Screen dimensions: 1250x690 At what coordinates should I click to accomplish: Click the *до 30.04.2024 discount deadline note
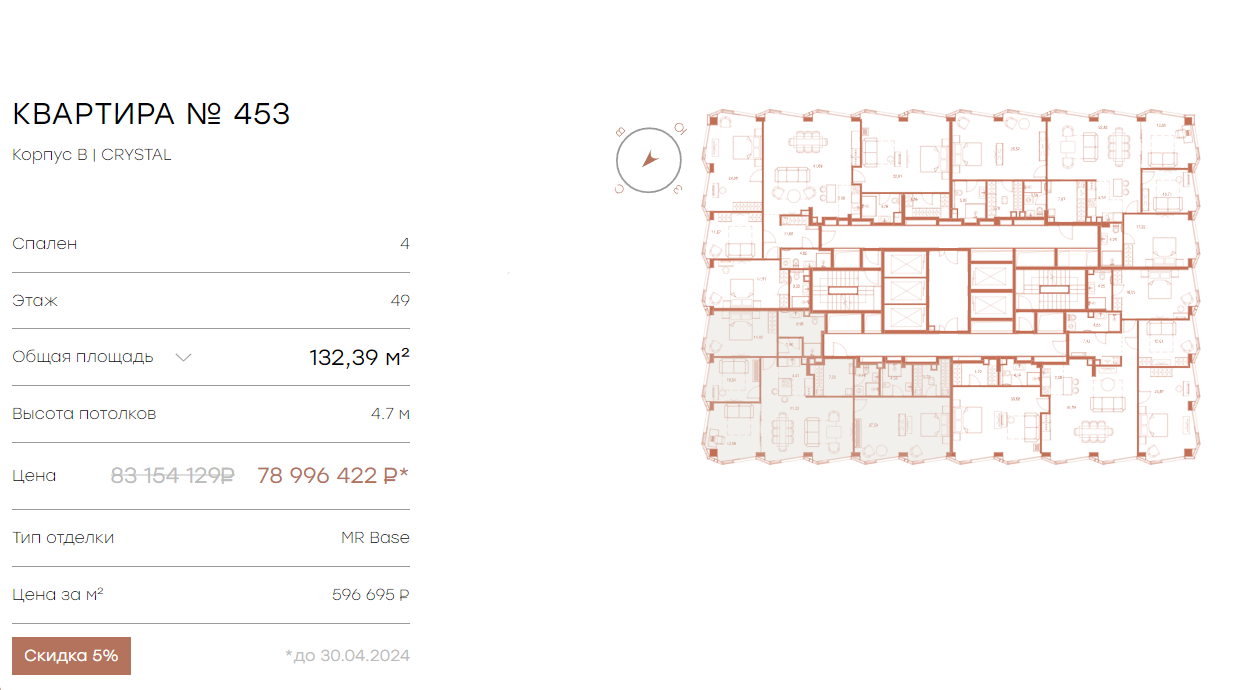[x=347, y=656]
